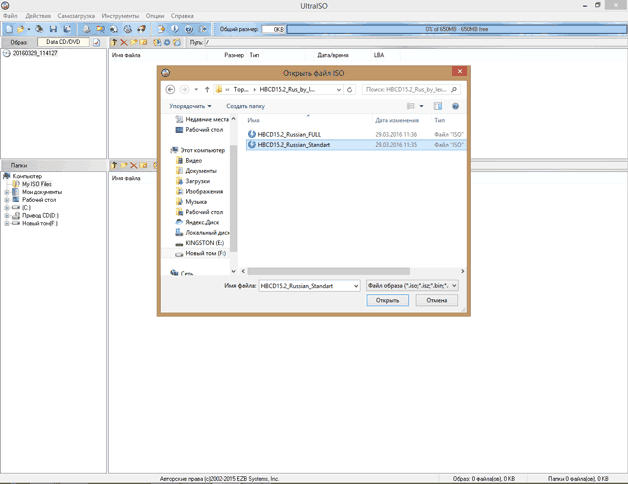Click the refresh icon next to the address bar
Viewport: 628px width, 484px height.
tap(349, 89)
